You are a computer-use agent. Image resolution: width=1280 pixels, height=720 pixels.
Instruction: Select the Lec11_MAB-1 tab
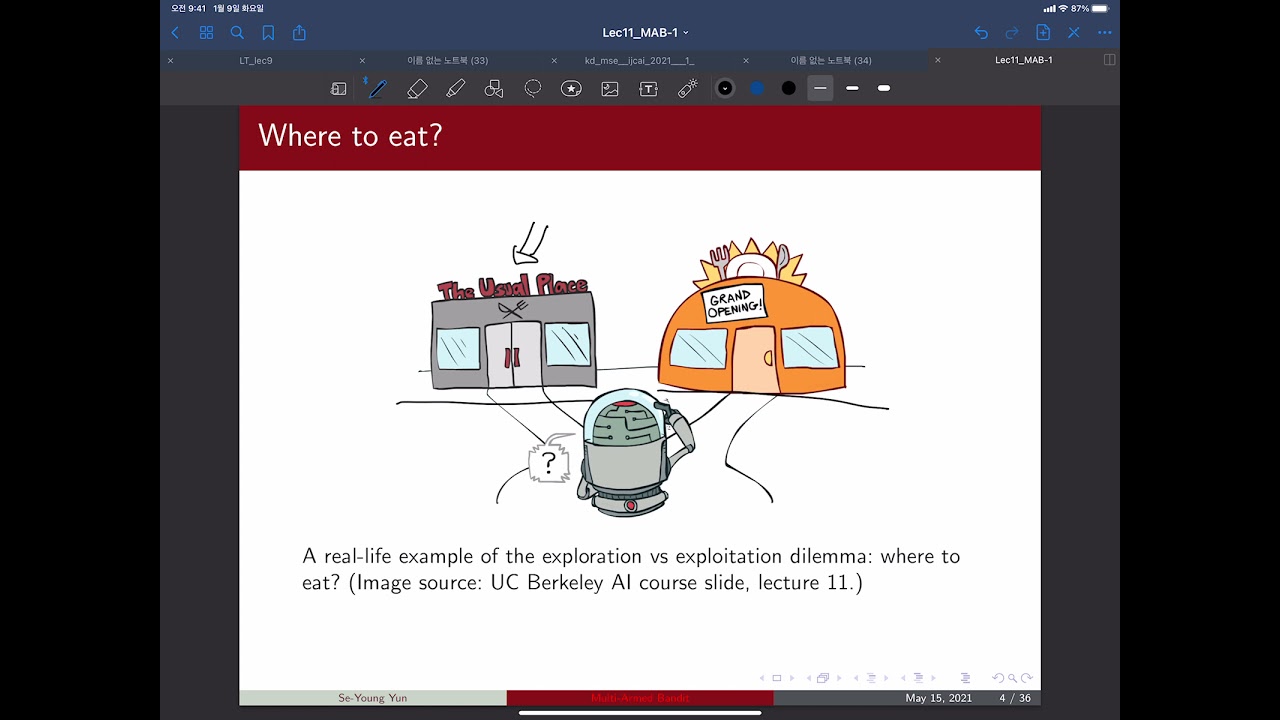click(x=1023, y=60)
